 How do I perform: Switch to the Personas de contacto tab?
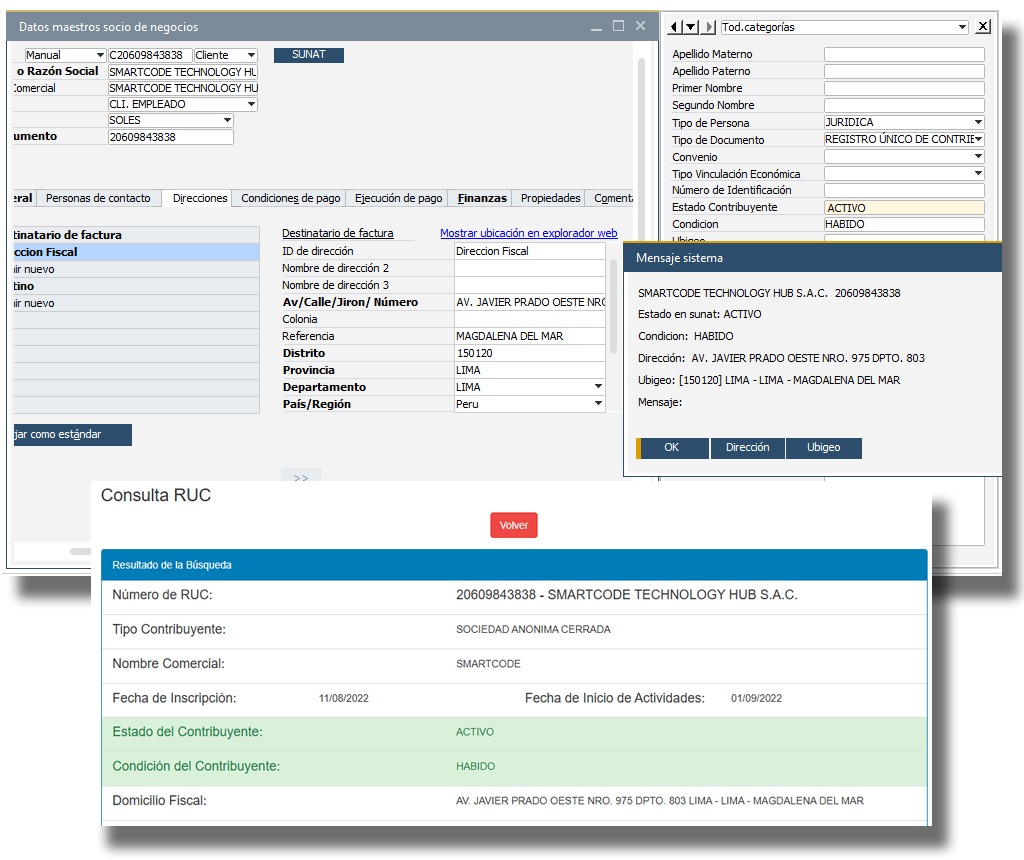pos(98,198)
